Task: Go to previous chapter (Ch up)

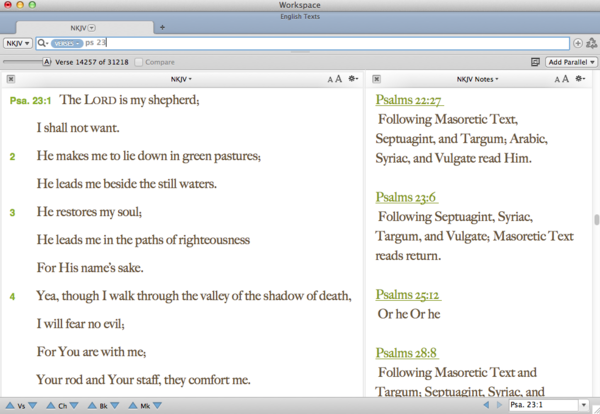Action: click(51, 406)
